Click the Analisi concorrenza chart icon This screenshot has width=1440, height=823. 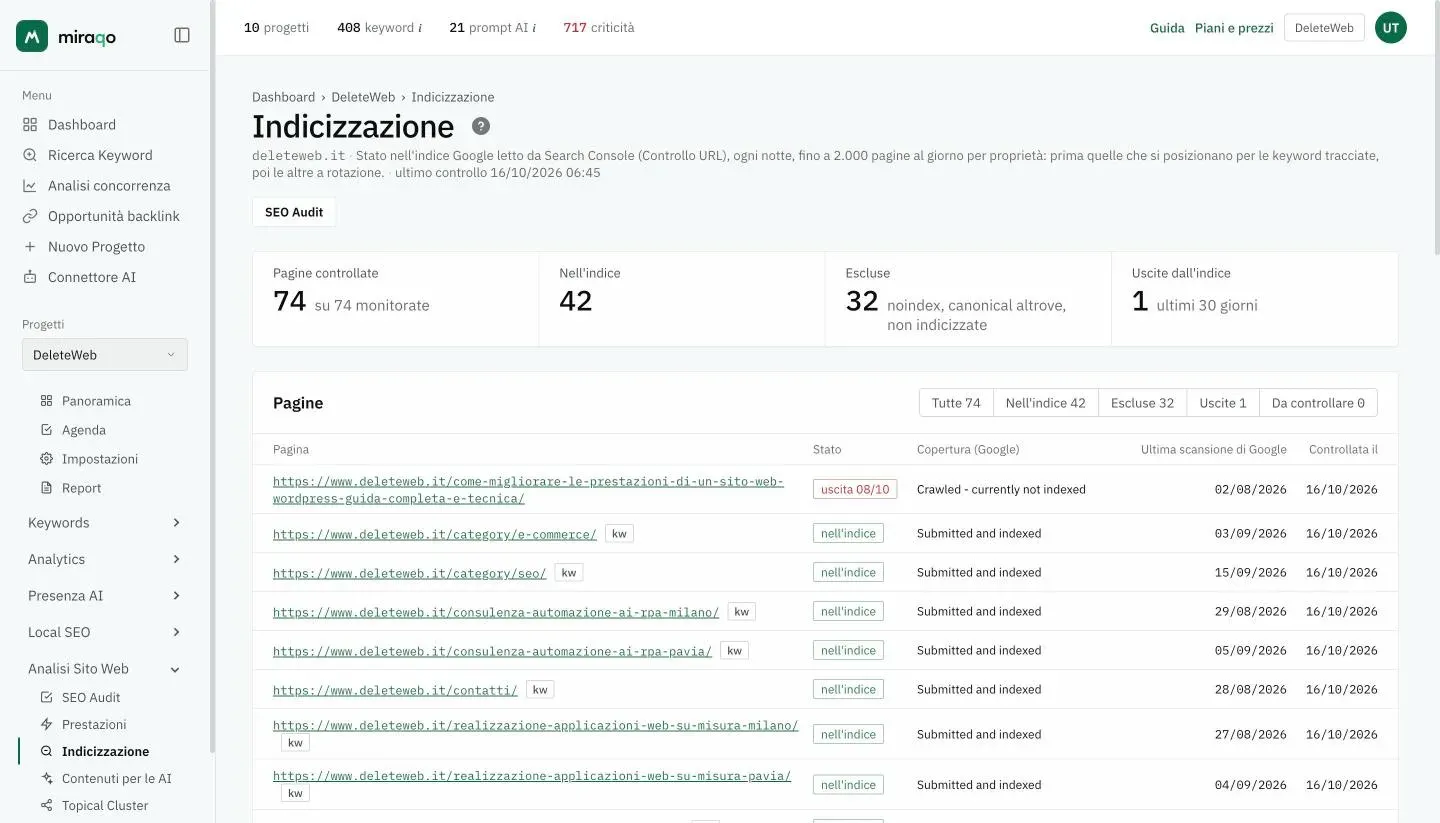pos(30,186)
